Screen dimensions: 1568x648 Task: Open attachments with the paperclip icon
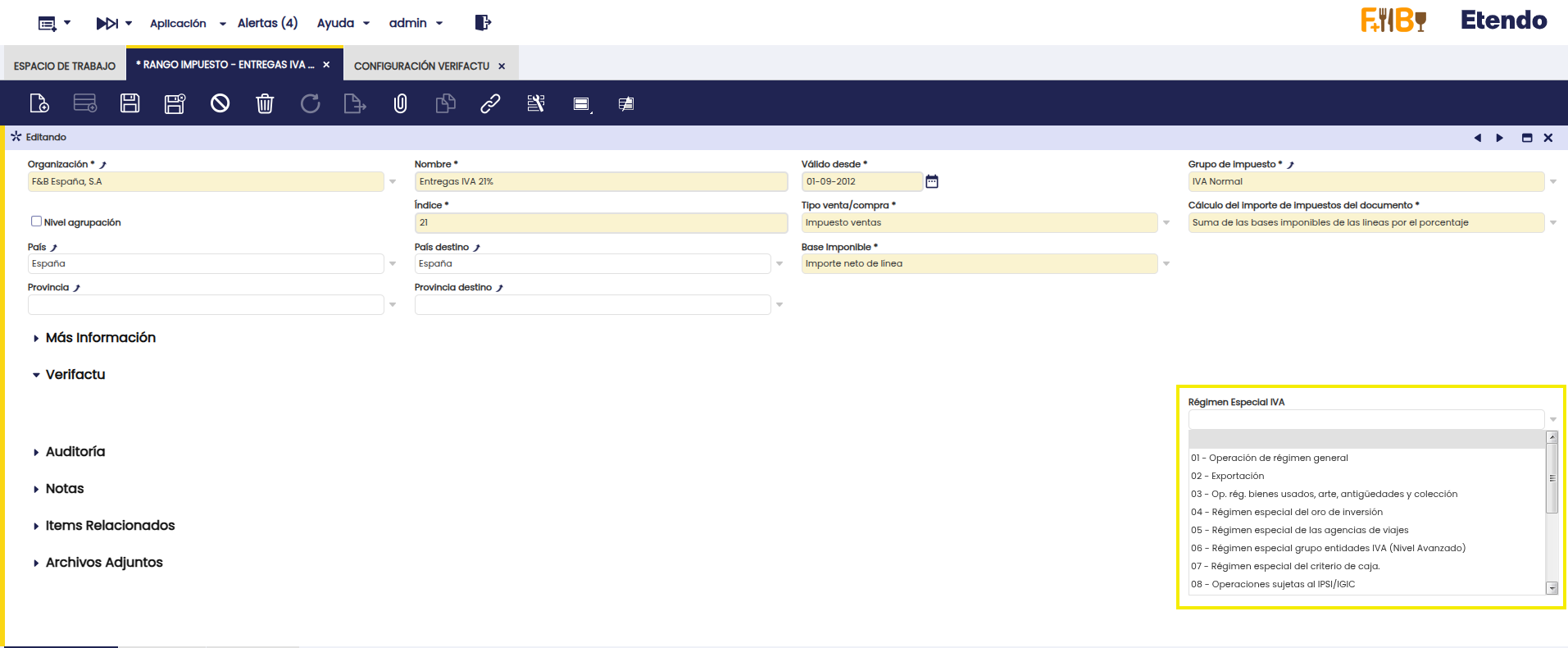[400, 103]
